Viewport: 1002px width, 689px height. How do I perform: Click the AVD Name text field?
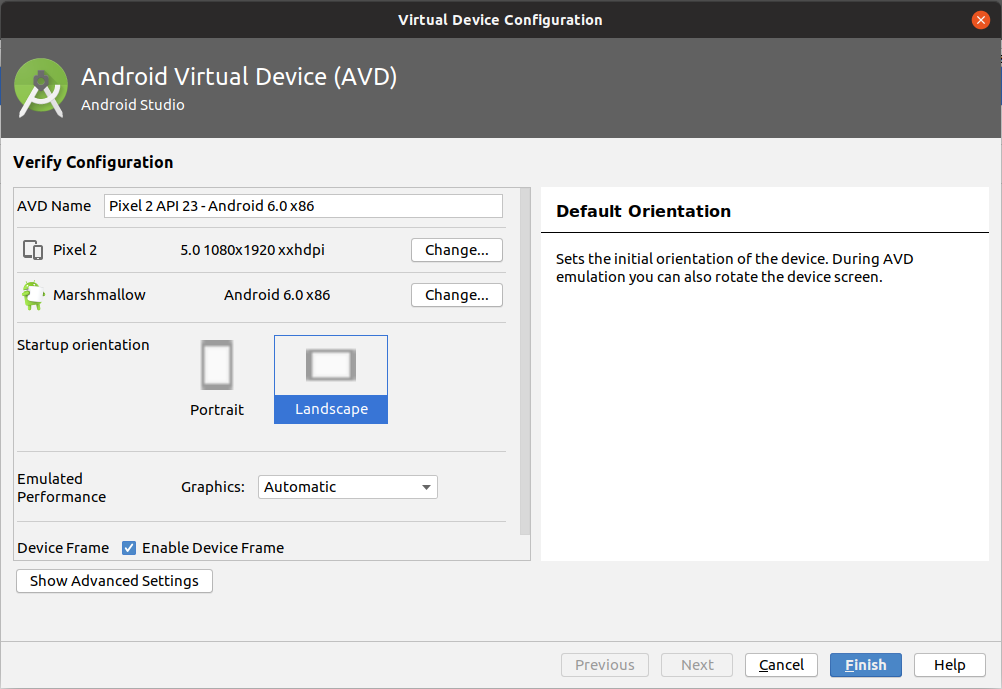[303, 206]
